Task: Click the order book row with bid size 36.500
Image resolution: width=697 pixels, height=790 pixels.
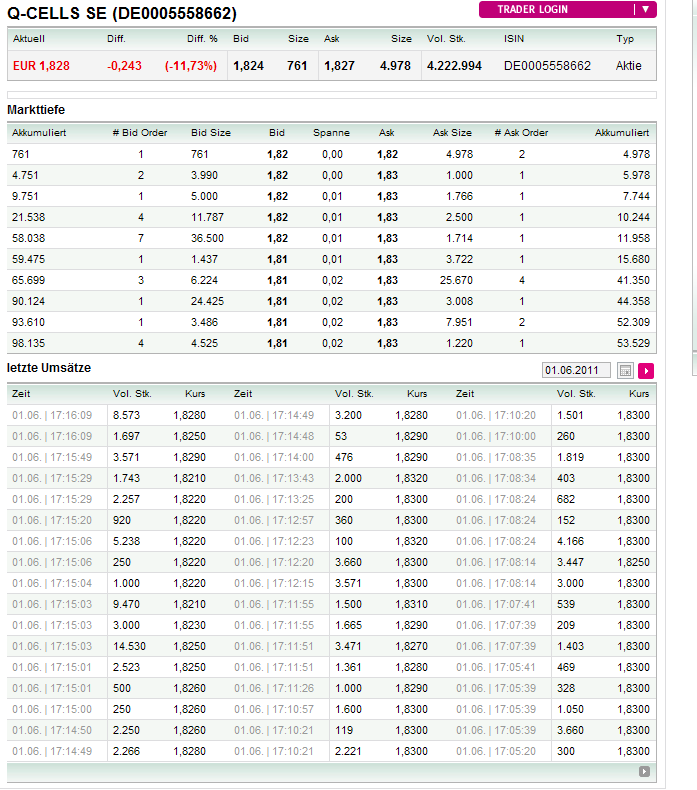Action: click(x=331, y=239)
